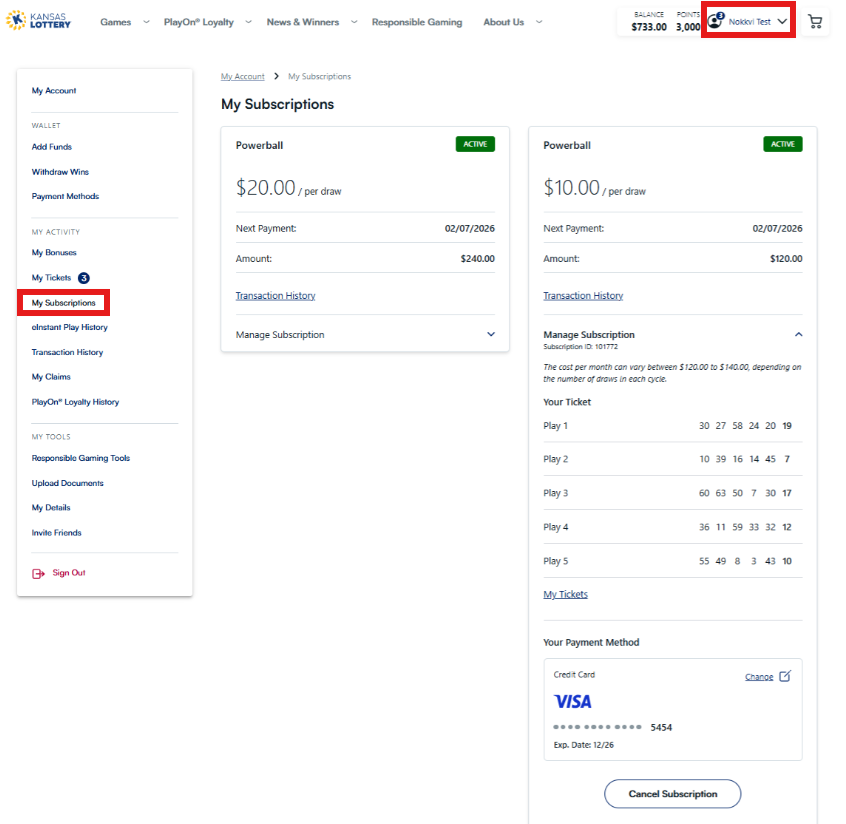Image resolution: width=846 pixels, height=824 pixels.
Task: Click Exp. Date: 12/26 text
Action: (583, 745)
